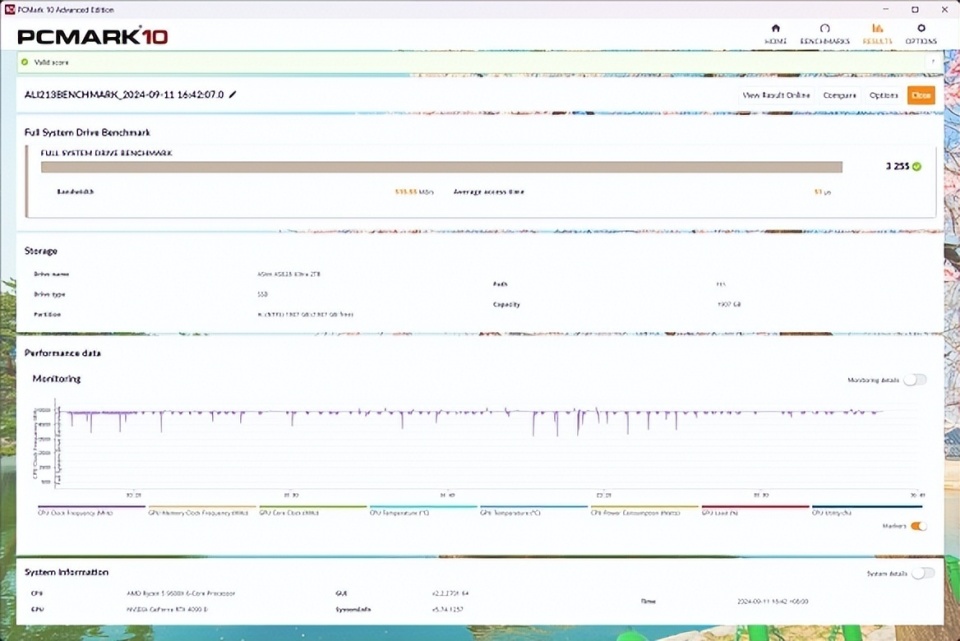Click the PCMark 10 logo
960x641 pixels.
[92, 36]
